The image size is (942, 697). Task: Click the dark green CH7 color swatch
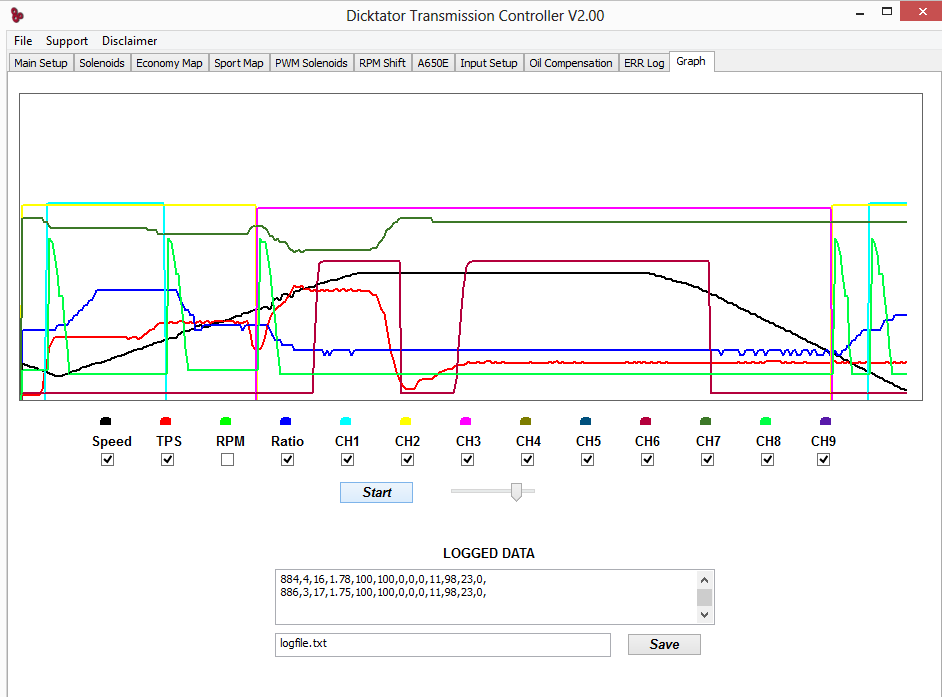(x=706, y=421)
